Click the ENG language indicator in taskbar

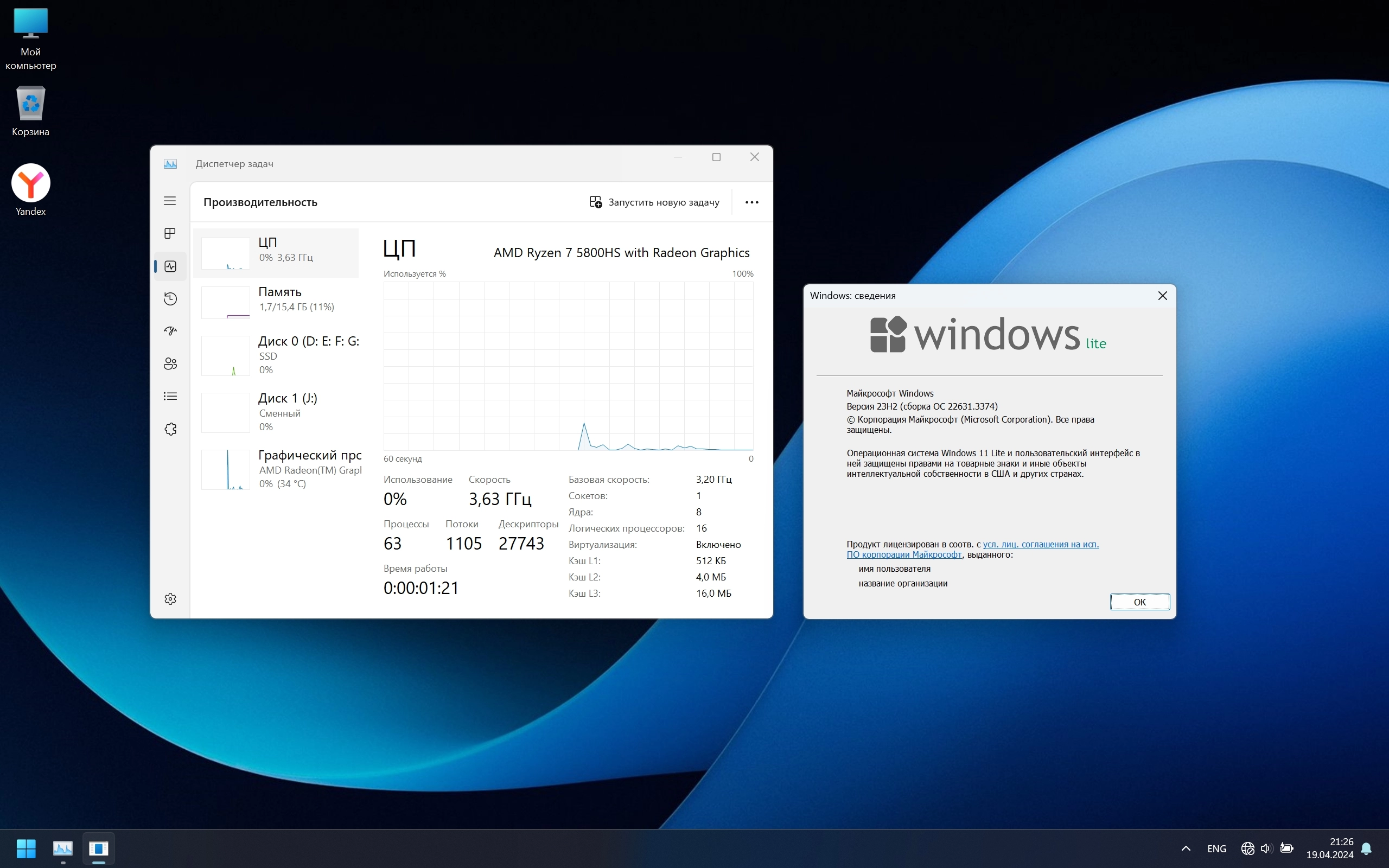point(1216,848)
